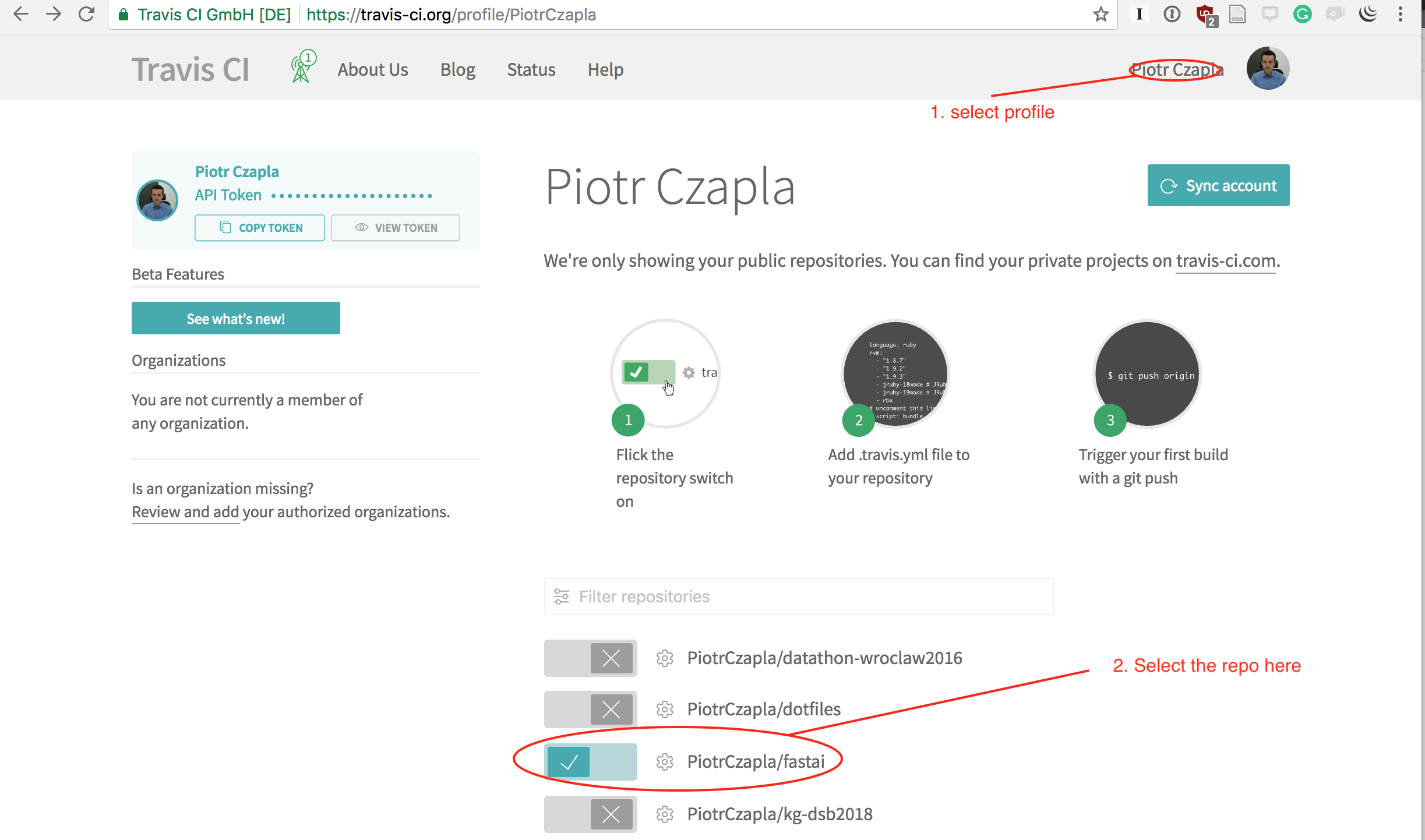Enable the dotfiles repository switch

(x=591, y=710)
